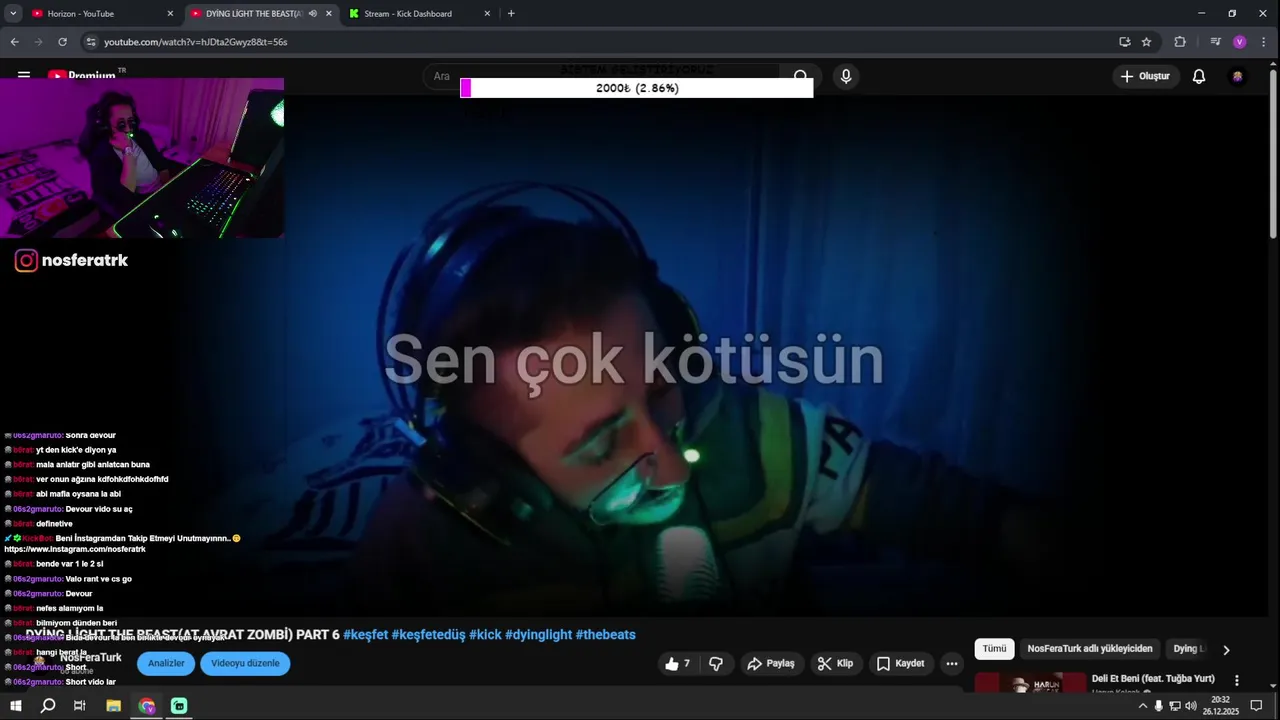Click the Chrome taskbar icon

point(147,706)
